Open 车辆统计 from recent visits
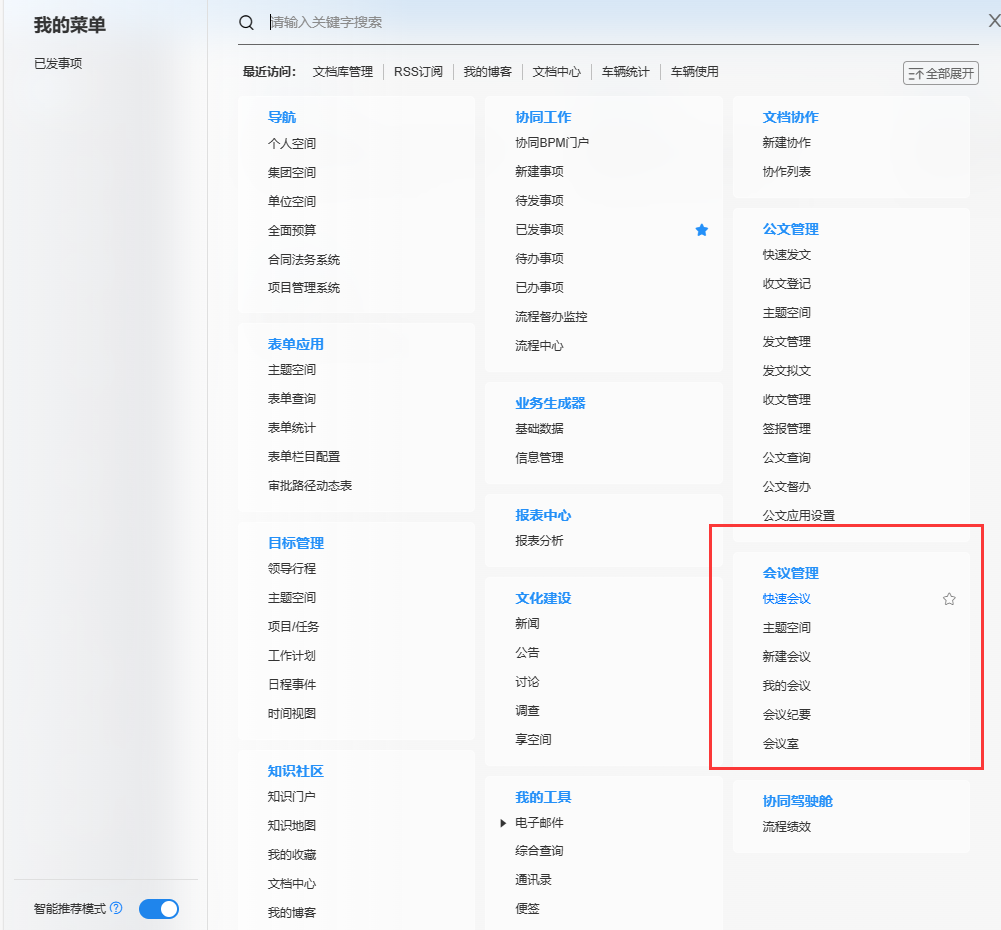Viewport: 1001px width, 930px height. coord(625,72)
